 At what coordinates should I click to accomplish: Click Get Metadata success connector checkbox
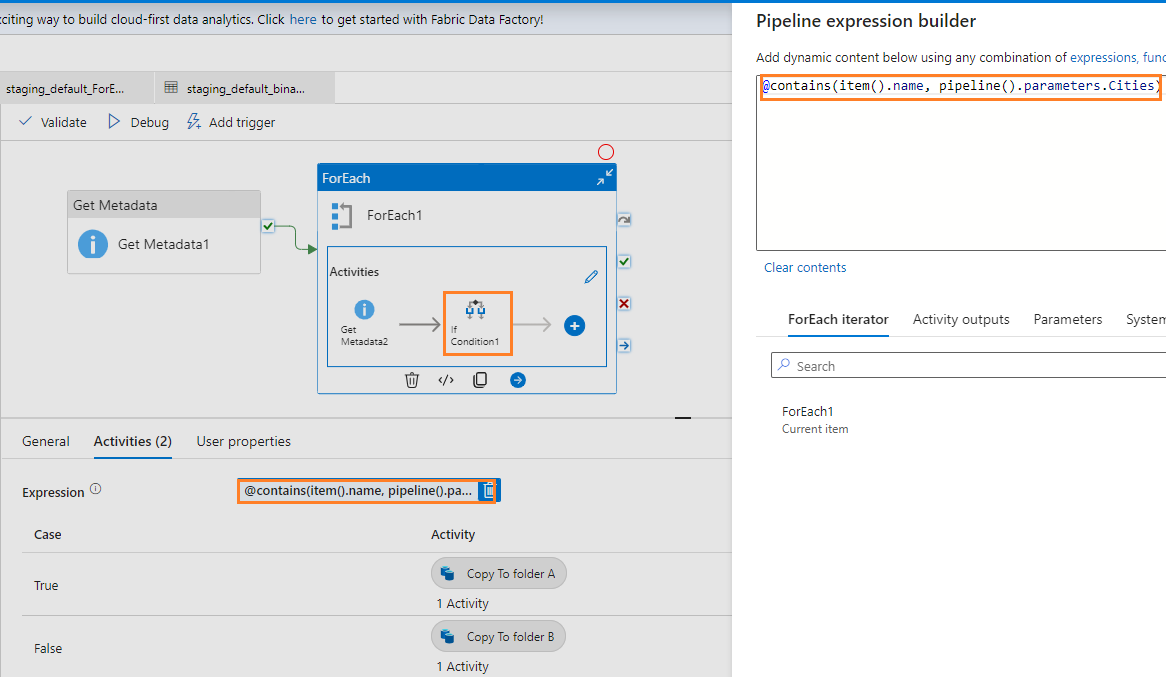tap(268, 226)
